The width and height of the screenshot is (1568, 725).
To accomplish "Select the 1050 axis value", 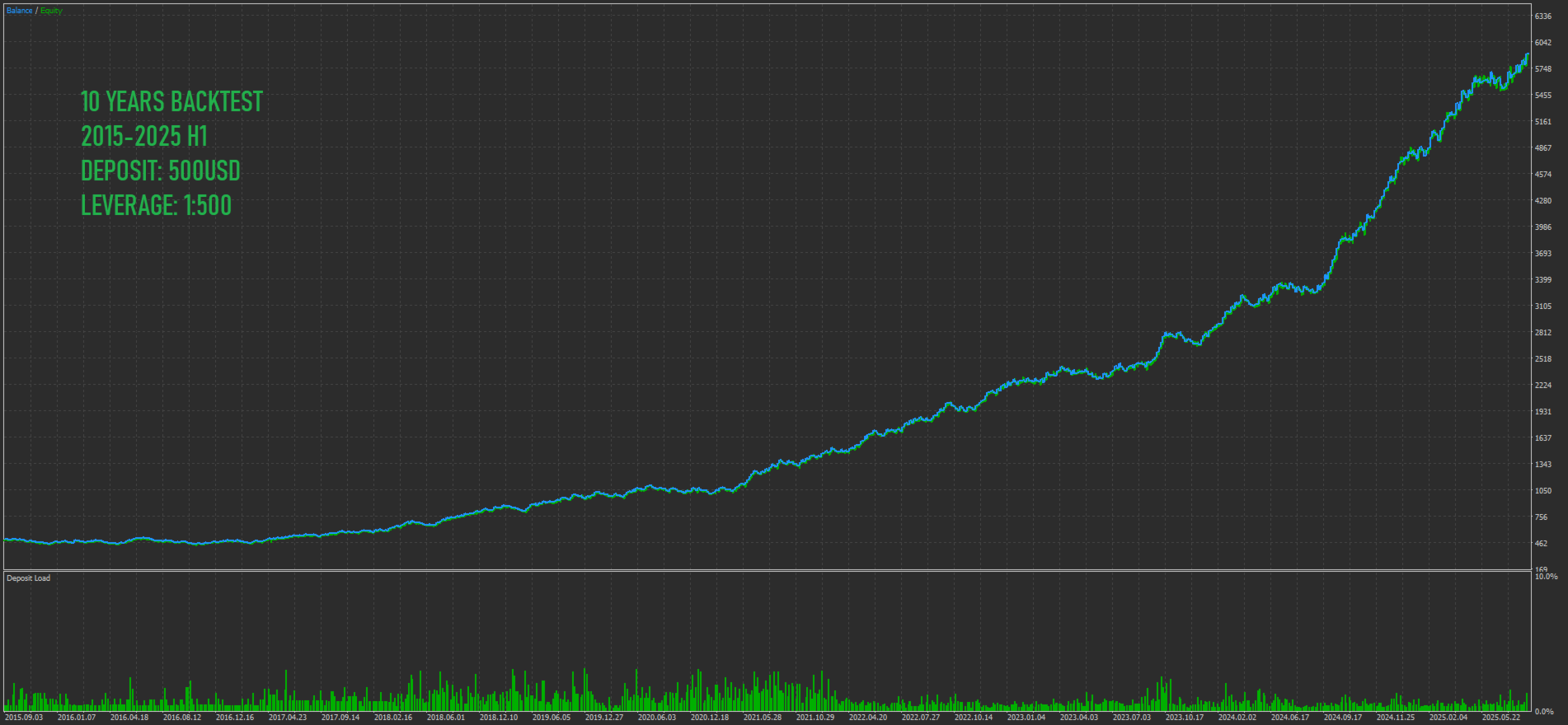I will [x=1542, y=491].
